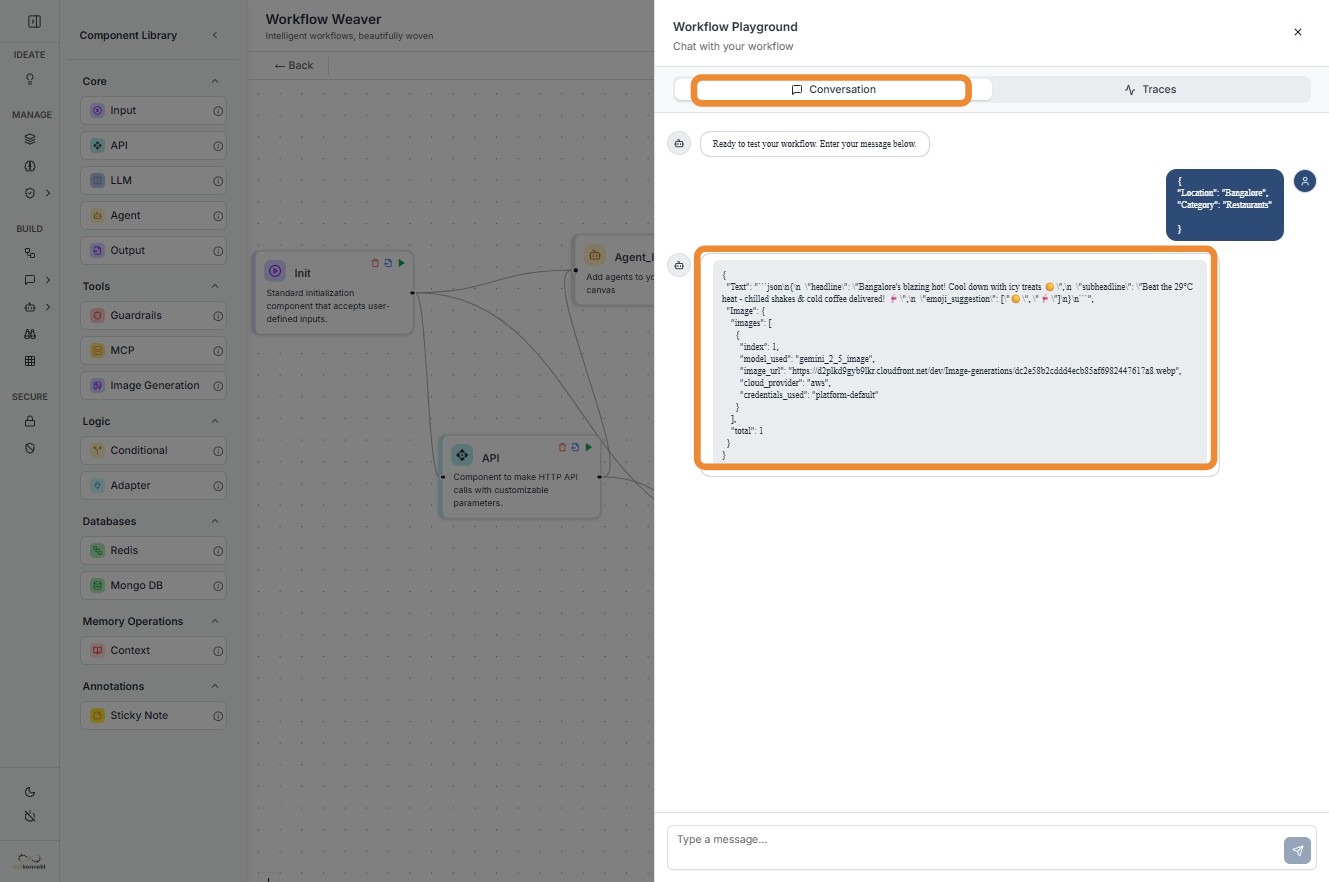Toggle the main sidebar panel icon
Viewport: 1329px width, 882px height.
[34, 21]
